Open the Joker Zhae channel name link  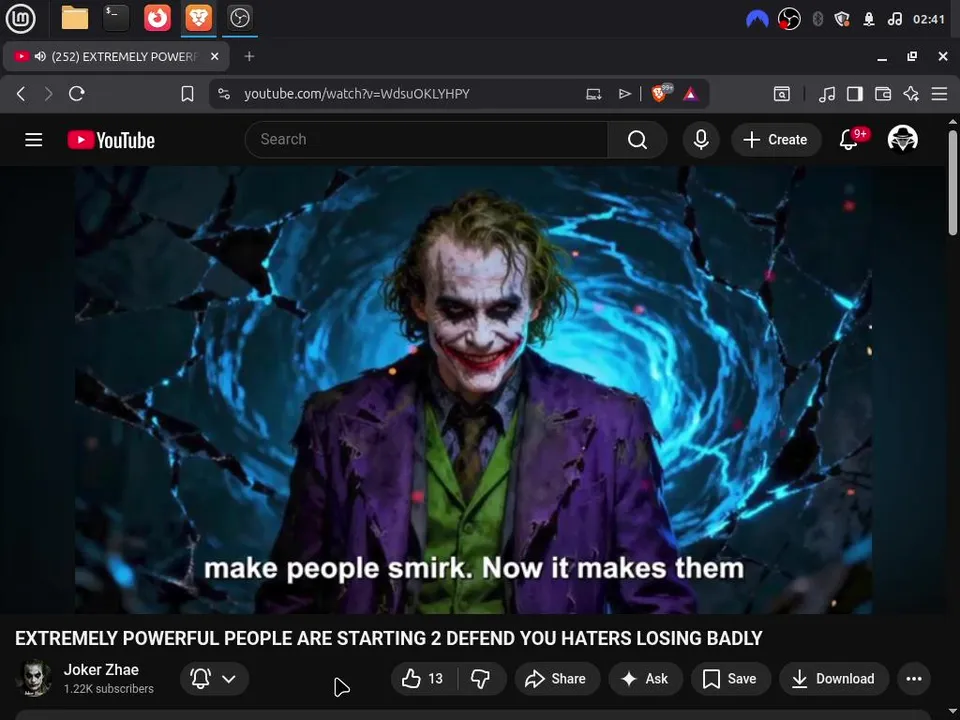[x=101, y=670]
